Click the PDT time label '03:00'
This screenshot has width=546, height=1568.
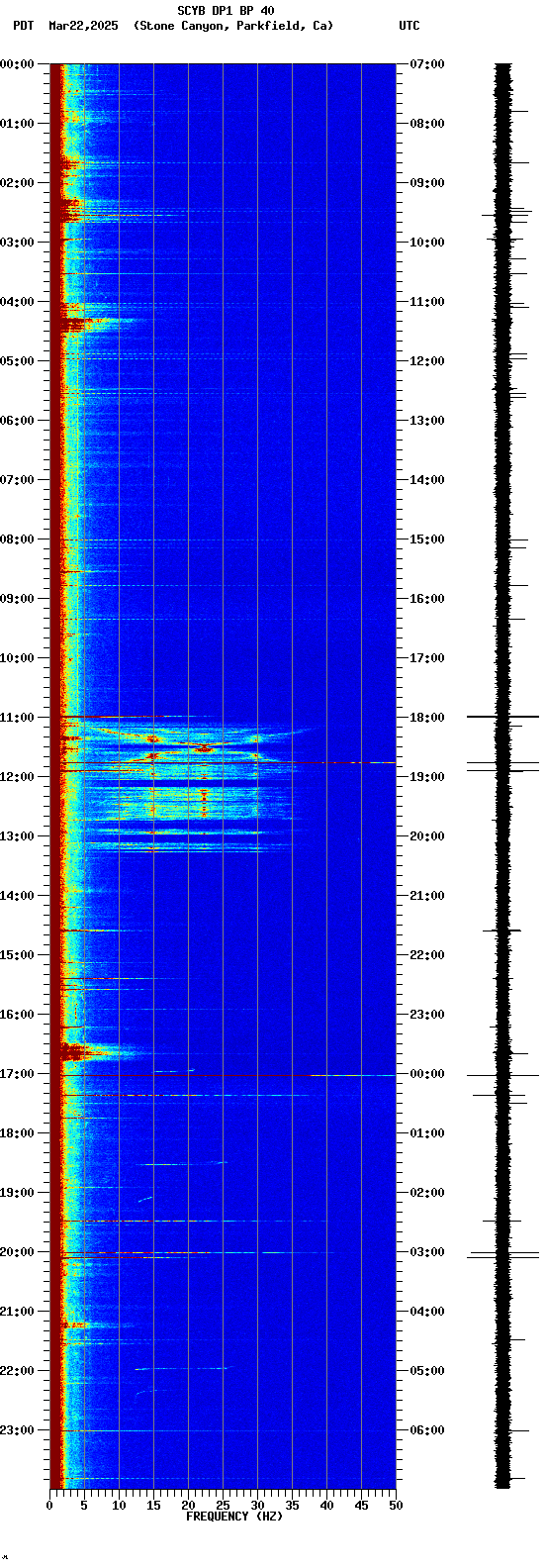tap(17, 242)
